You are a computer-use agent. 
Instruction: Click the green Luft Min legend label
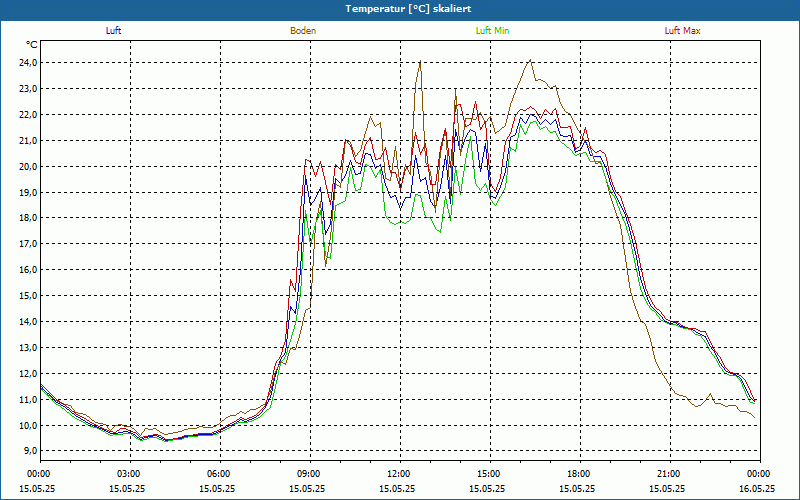(x=492, y=31)
